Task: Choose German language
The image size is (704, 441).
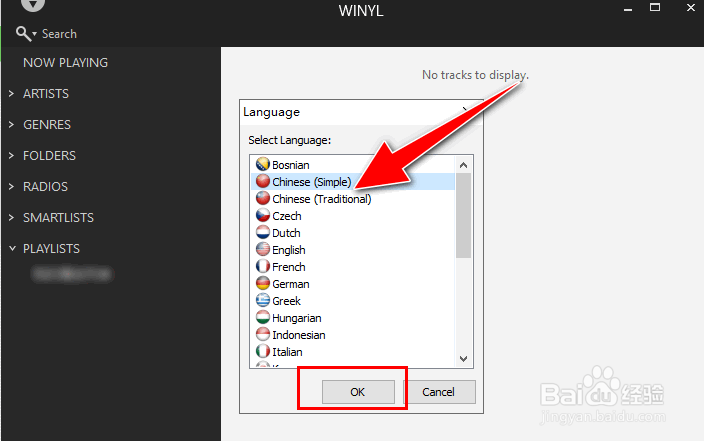Action: point(353,284)
